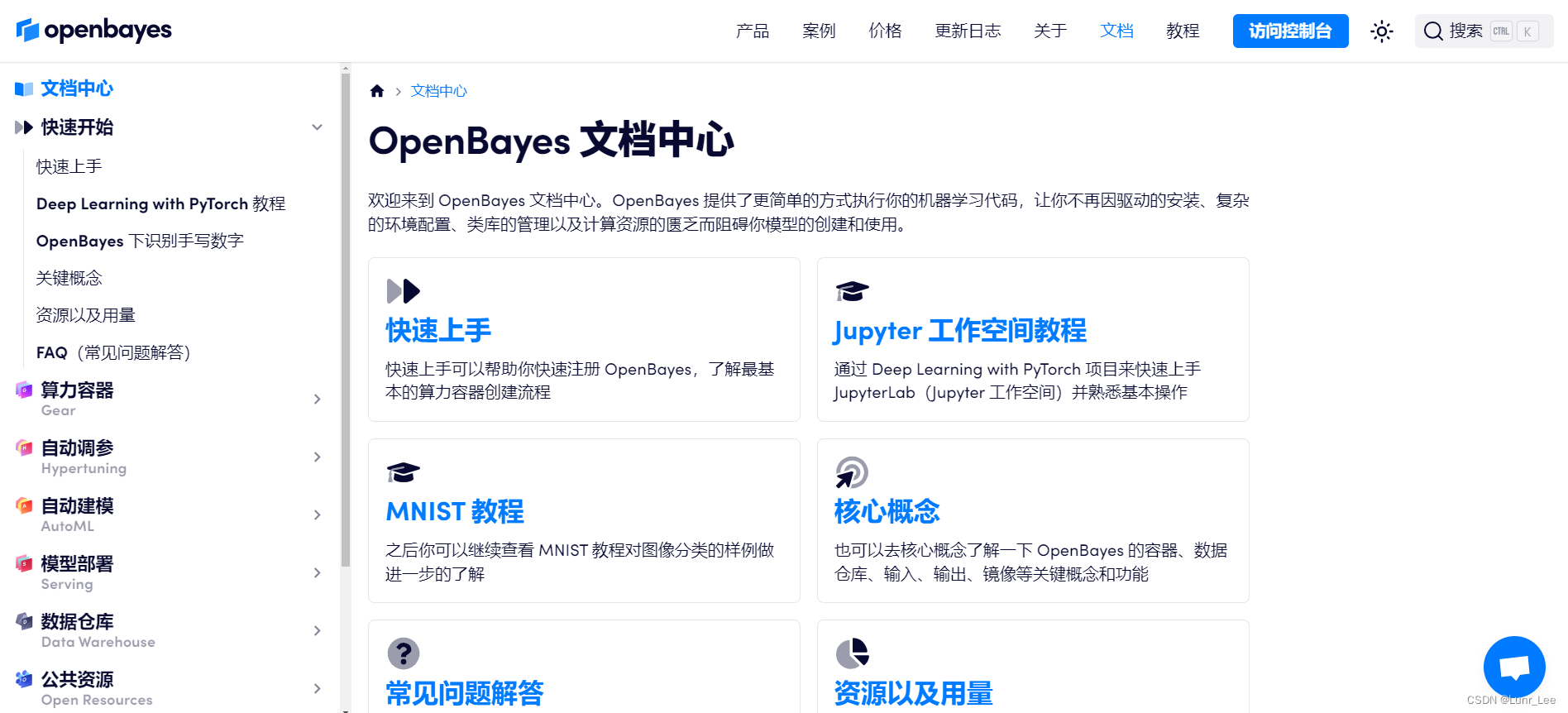The width and height of the screenshot is (1568, 713).
Task: Expand the 公共资源 Open Resources chevron
Action: [318, 689]
